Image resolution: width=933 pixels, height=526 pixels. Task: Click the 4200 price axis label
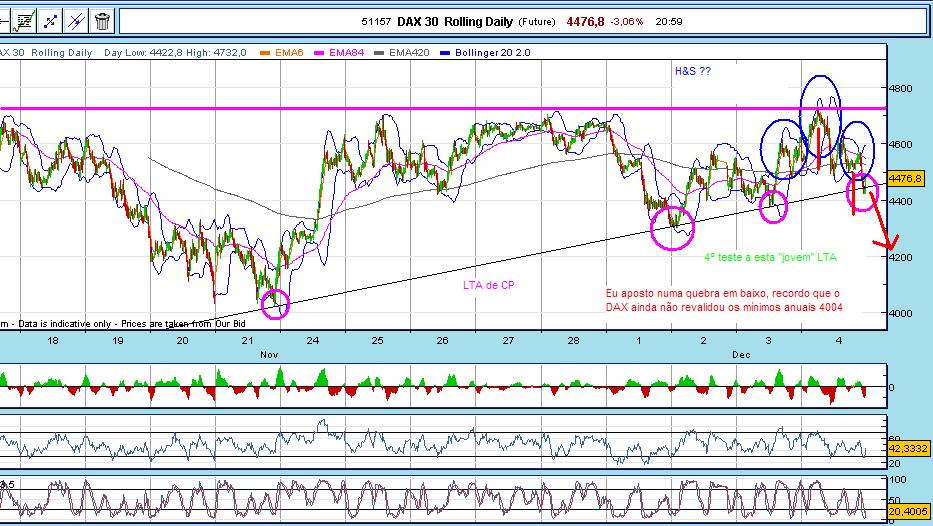coord(900,257)
